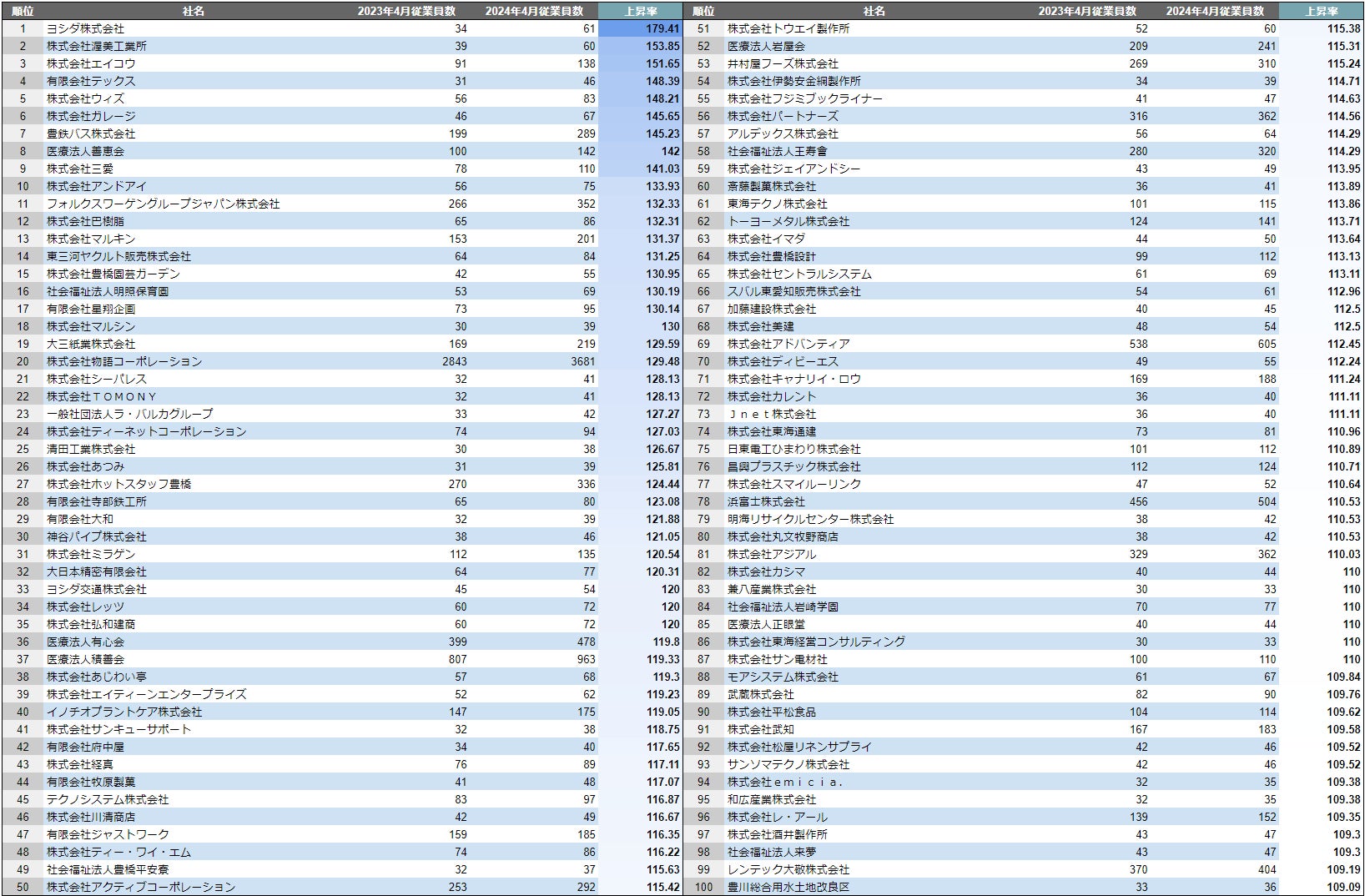The image size is (1365, 896).
Task: Click the 株式会社パートナーズ cell
Action: click(x=783, y=116)
